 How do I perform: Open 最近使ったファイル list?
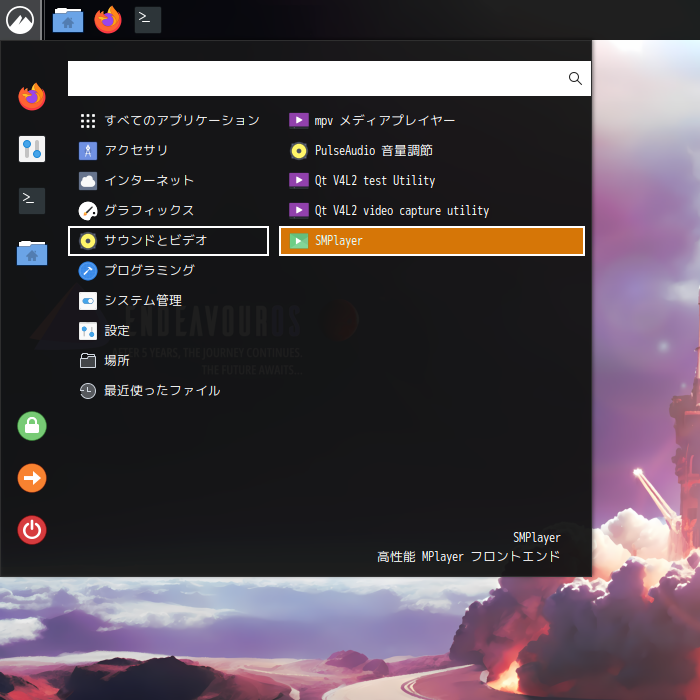pos(169,391)
